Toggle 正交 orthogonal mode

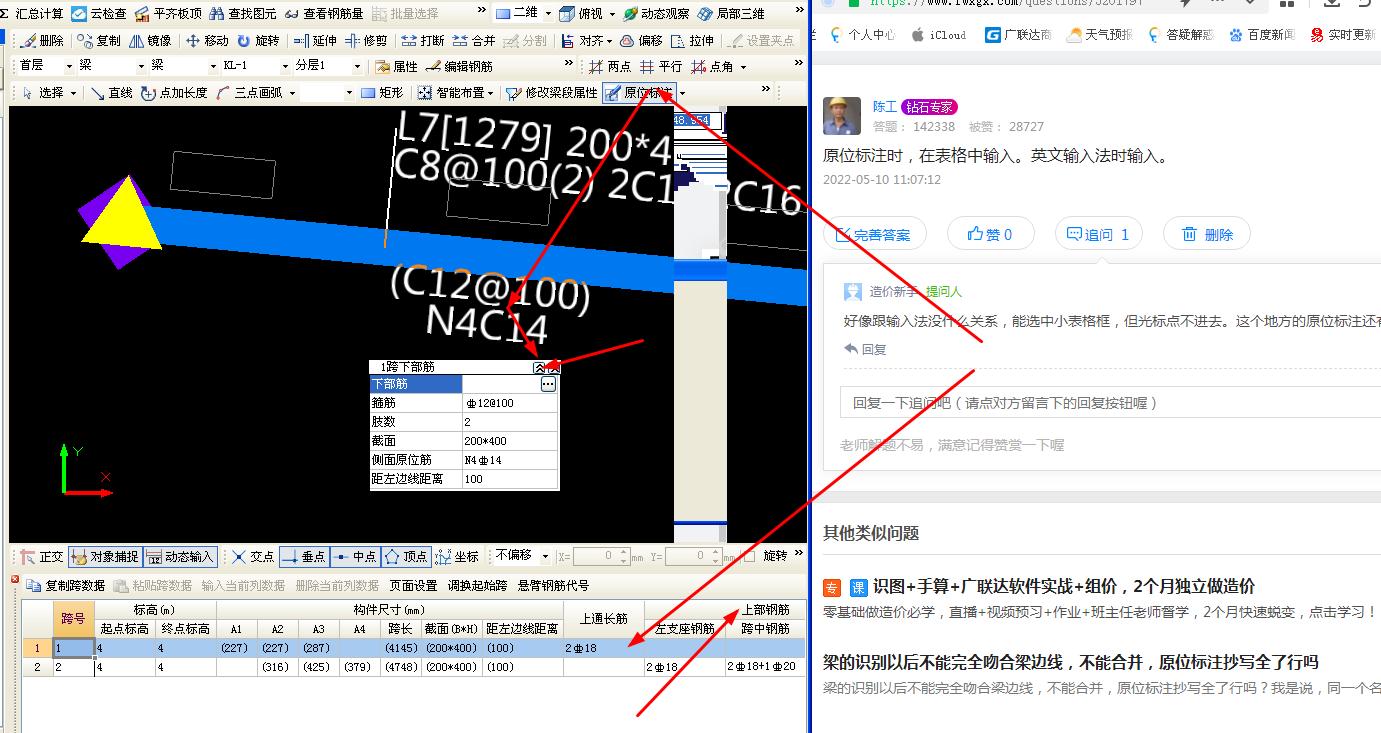coord(42,556)
